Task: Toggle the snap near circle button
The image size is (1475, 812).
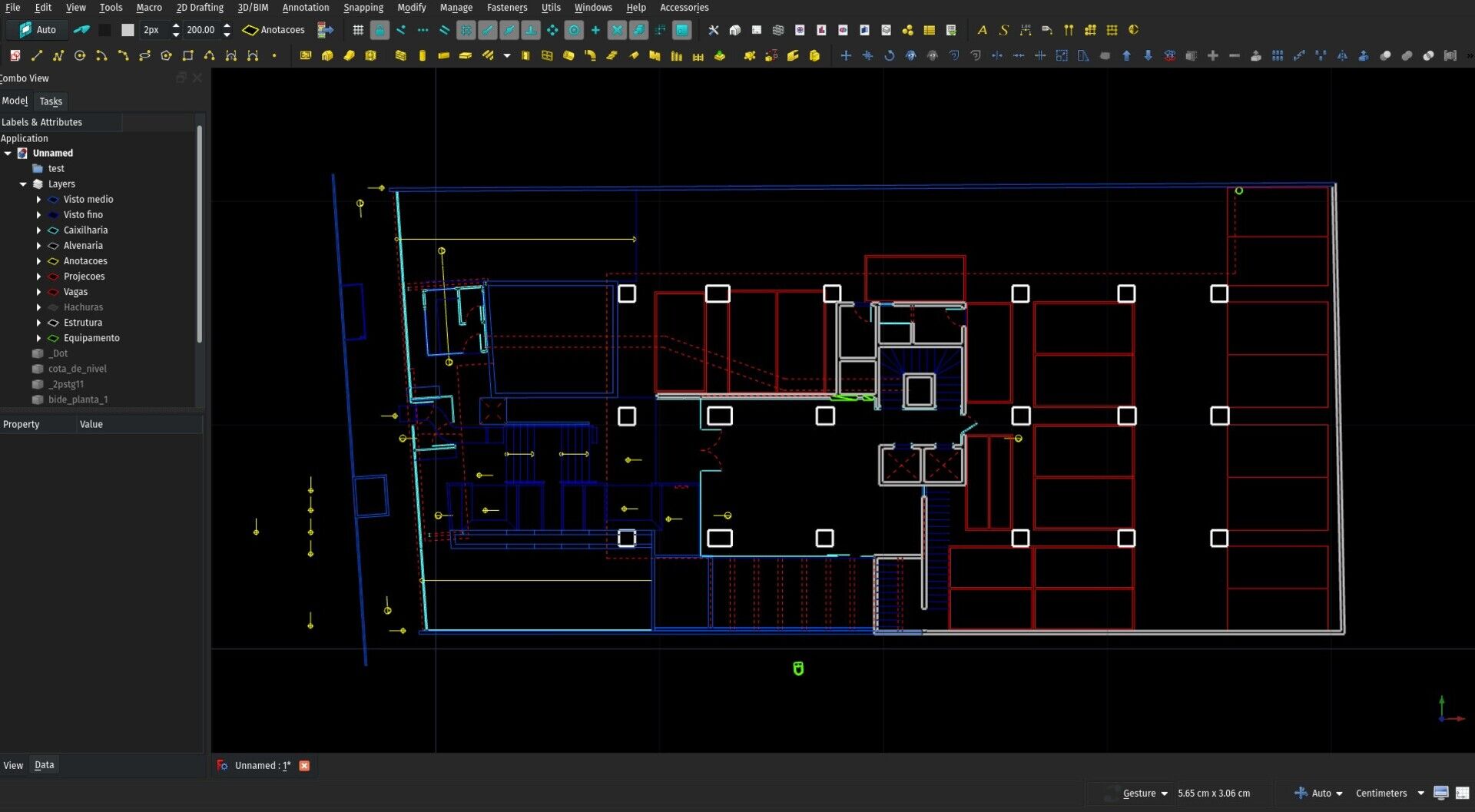Action: pos(574,30)
